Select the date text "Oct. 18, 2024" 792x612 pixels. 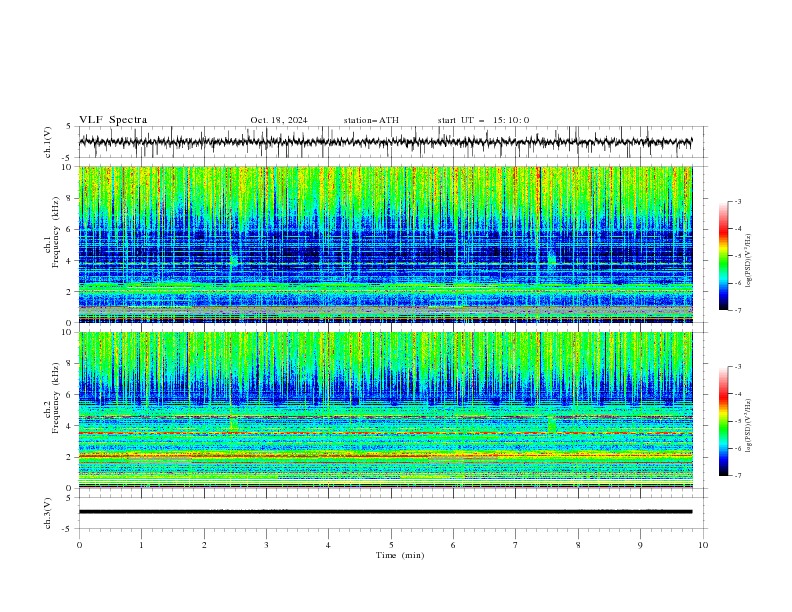tap(279, 120)
